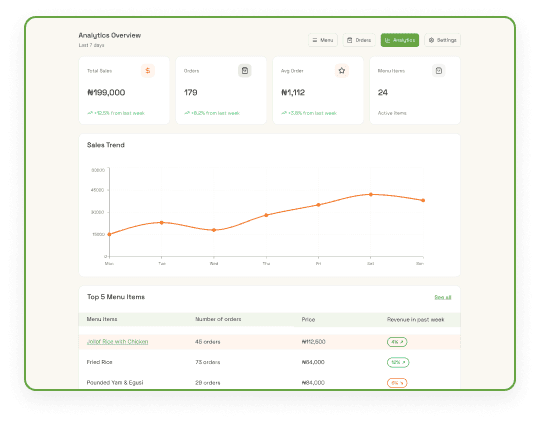Screen dimensions: 540x423
Task: Open the Menu tab
Action: (323, 40)
